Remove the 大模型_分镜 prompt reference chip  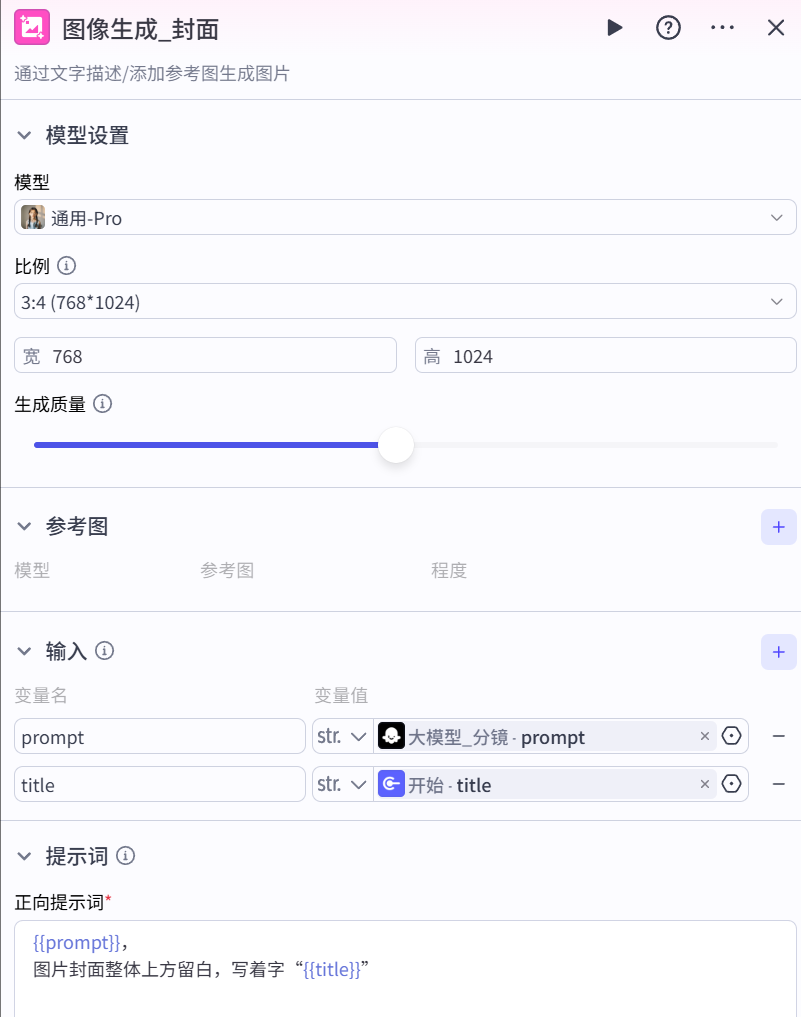click(x=705, y=736)
